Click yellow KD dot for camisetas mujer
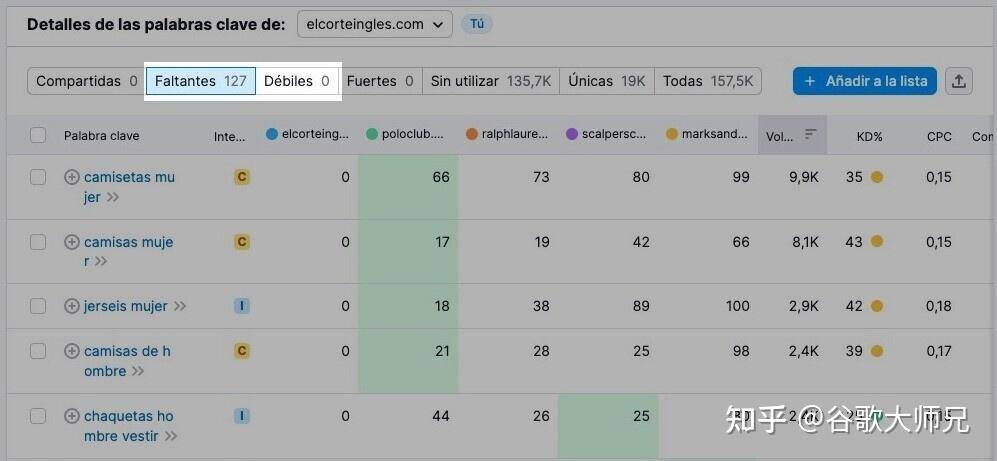 876,177
